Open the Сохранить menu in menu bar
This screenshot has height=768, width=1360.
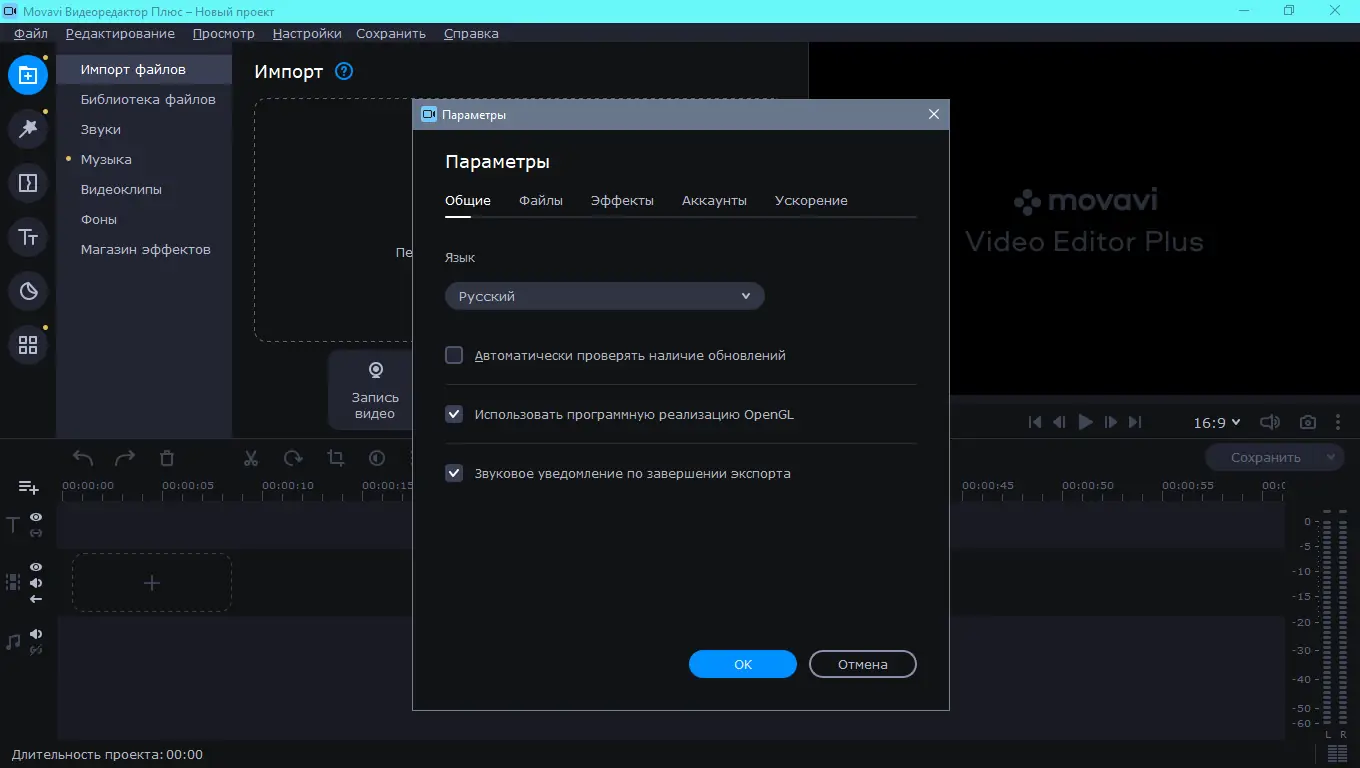click(391, 33)
